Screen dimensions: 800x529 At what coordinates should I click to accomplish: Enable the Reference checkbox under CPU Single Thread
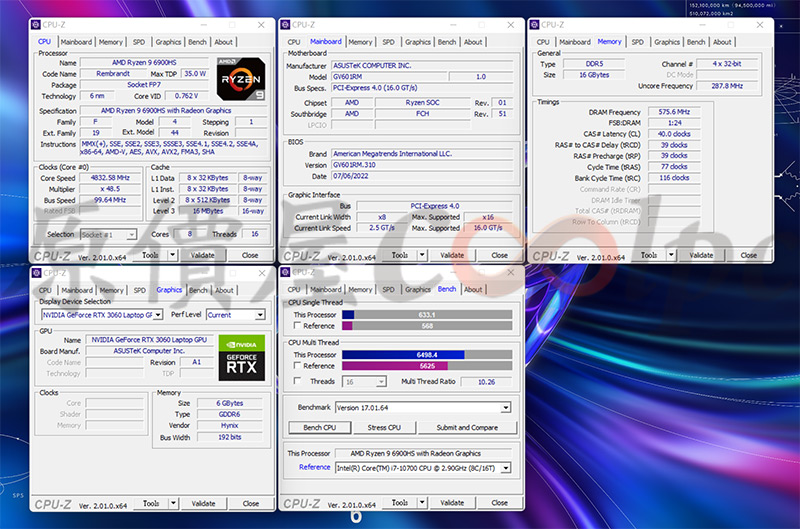[297, 325]
